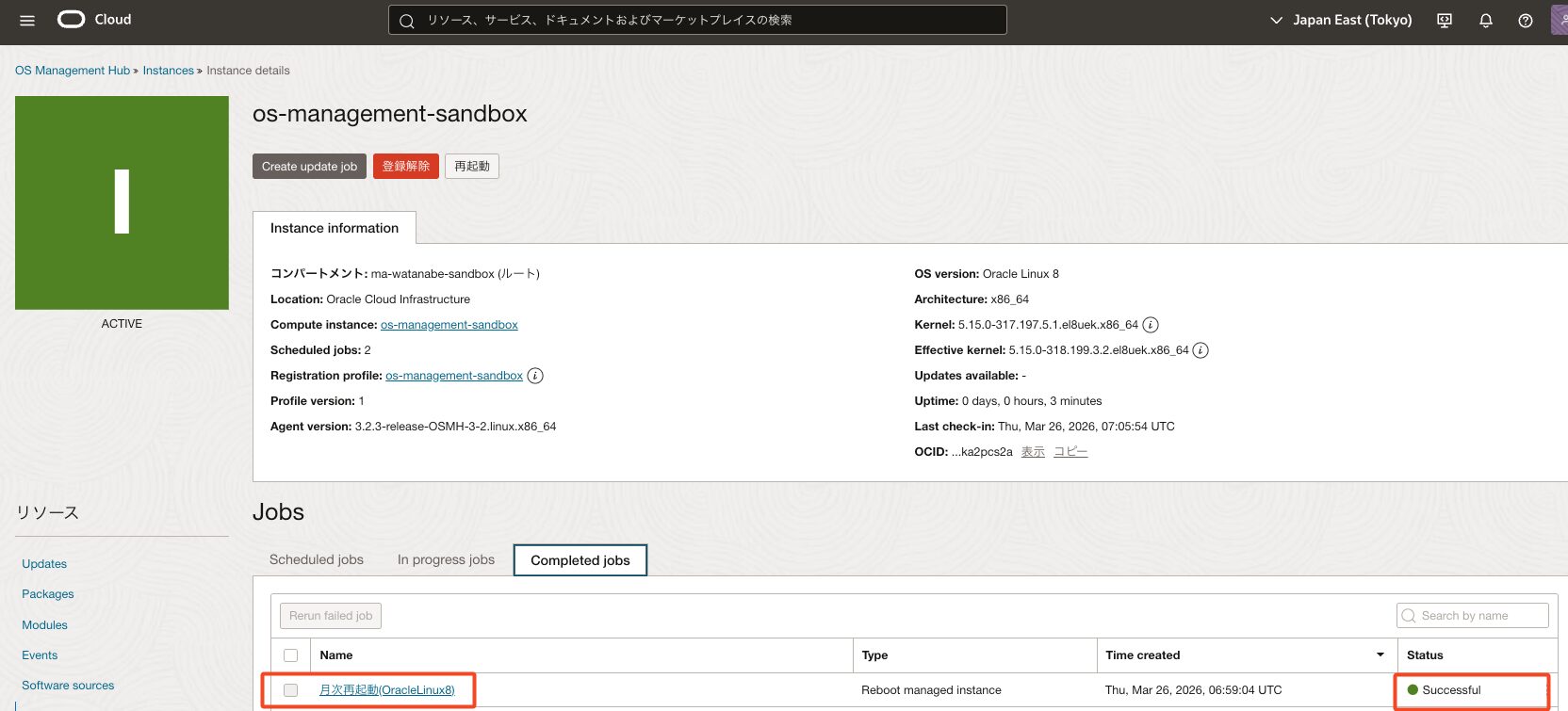
Task: Open the notifications bell
Action: click(1486, 21)
